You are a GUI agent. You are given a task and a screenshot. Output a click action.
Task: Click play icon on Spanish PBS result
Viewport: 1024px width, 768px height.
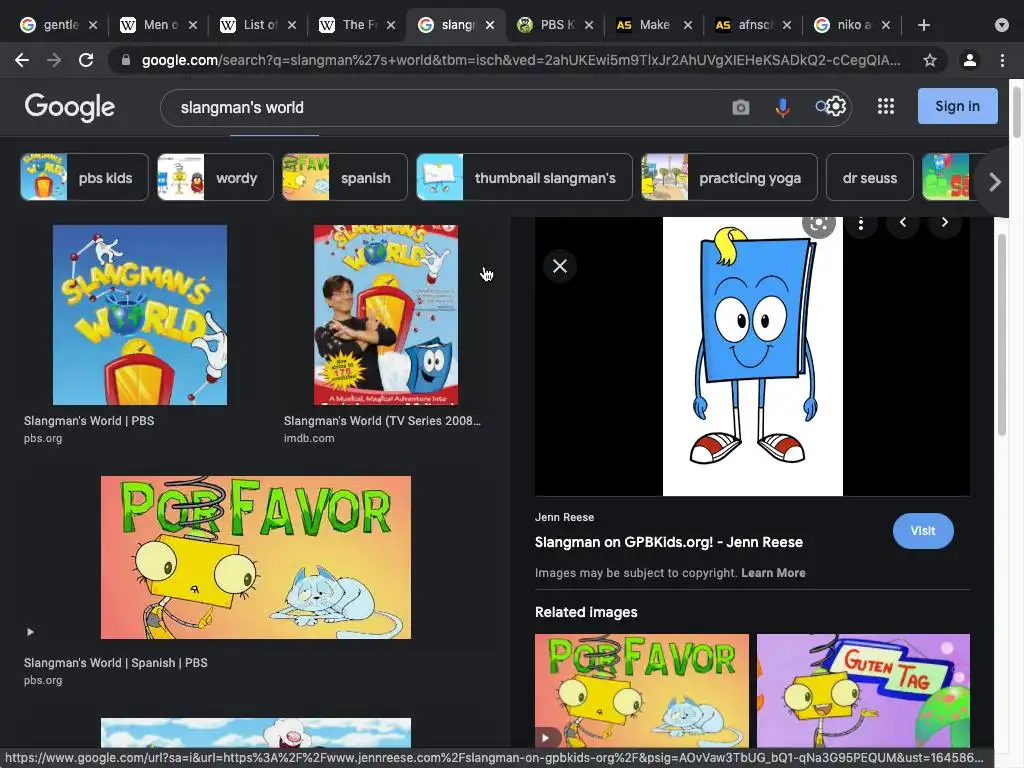pos(30,632)
